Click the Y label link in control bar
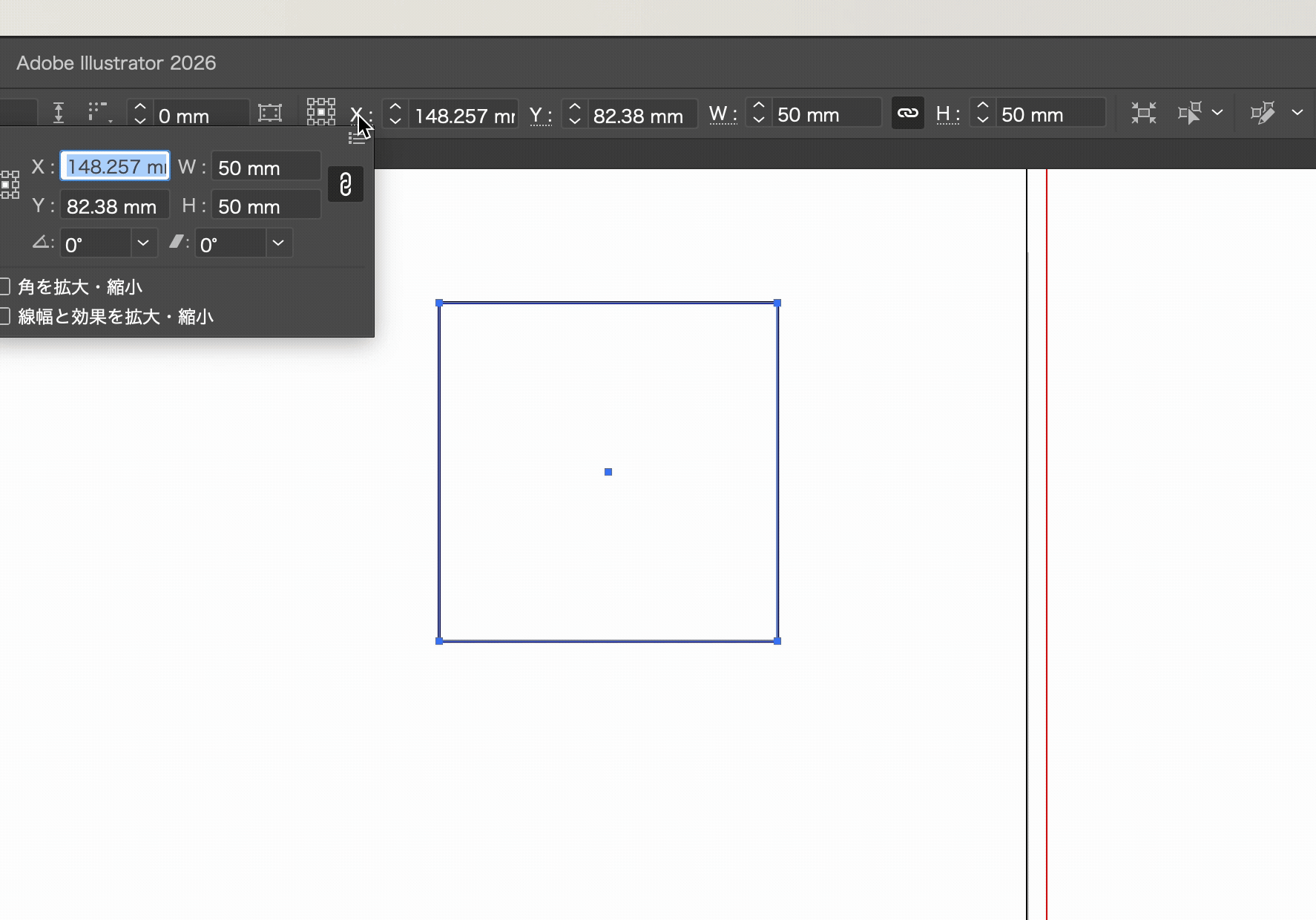 (540, 115)
